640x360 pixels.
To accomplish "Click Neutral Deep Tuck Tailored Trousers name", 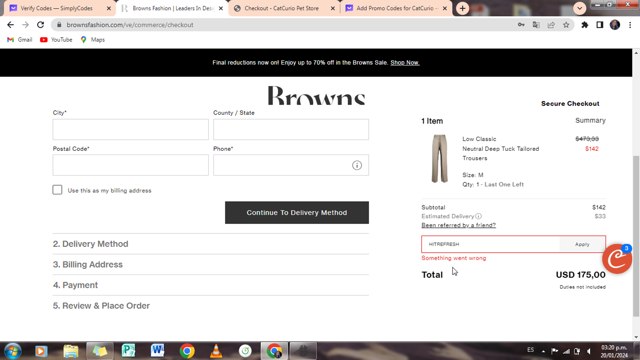I will (x=500, y=153).
